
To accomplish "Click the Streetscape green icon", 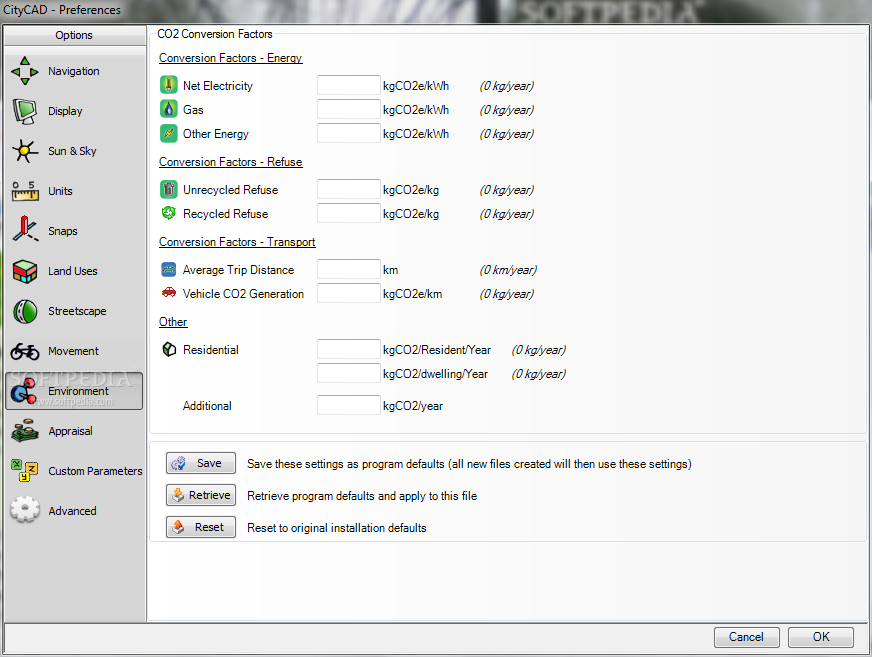I will tap(24, 312).
